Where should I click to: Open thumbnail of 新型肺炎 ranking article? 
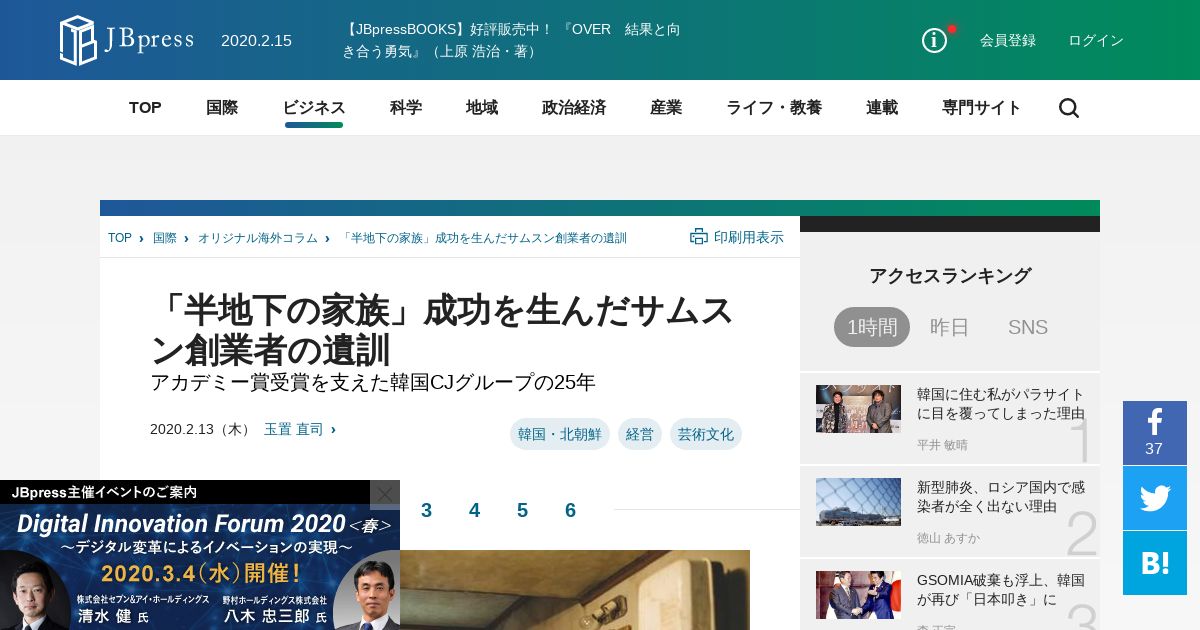click(x=858, y=502)
